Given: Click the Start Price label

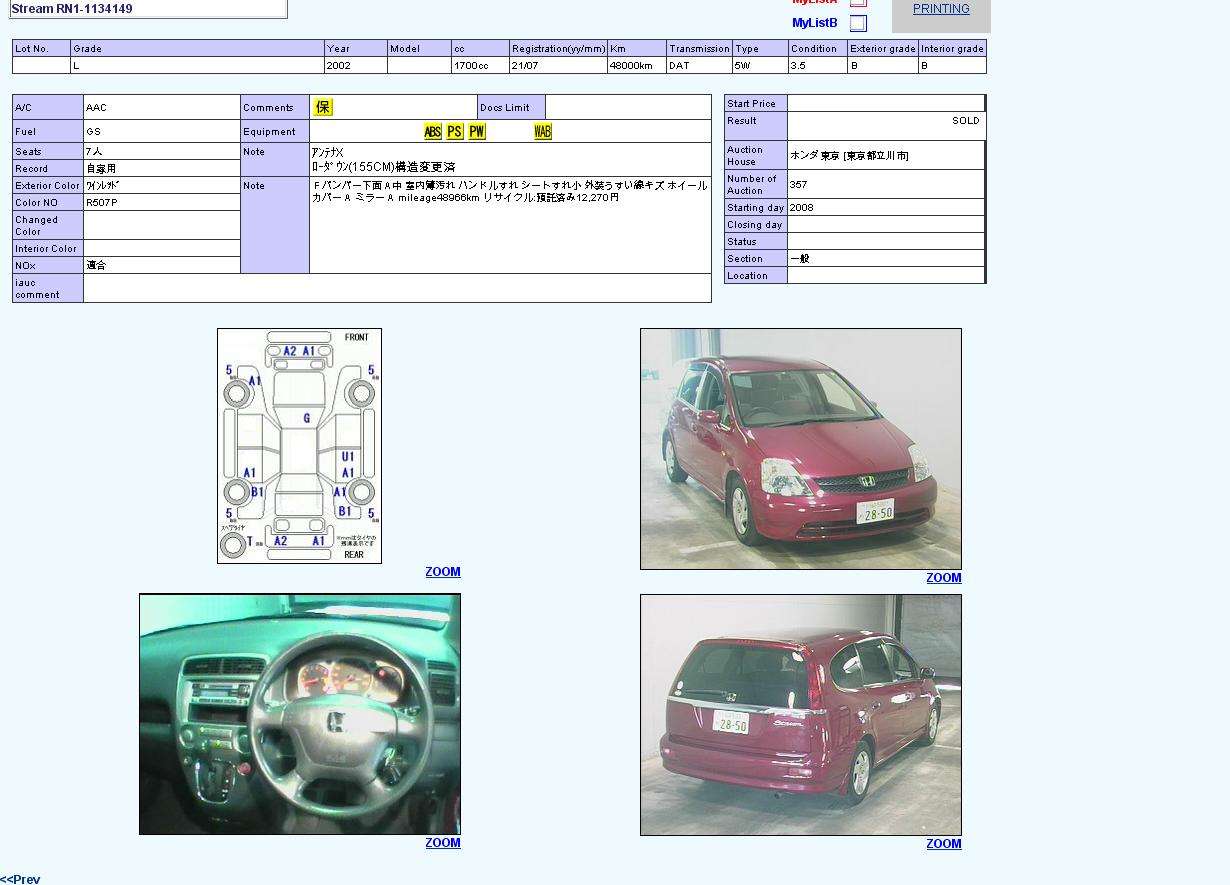Looking at the screenshot, I should pyautogui.click(x=751, y=104).
